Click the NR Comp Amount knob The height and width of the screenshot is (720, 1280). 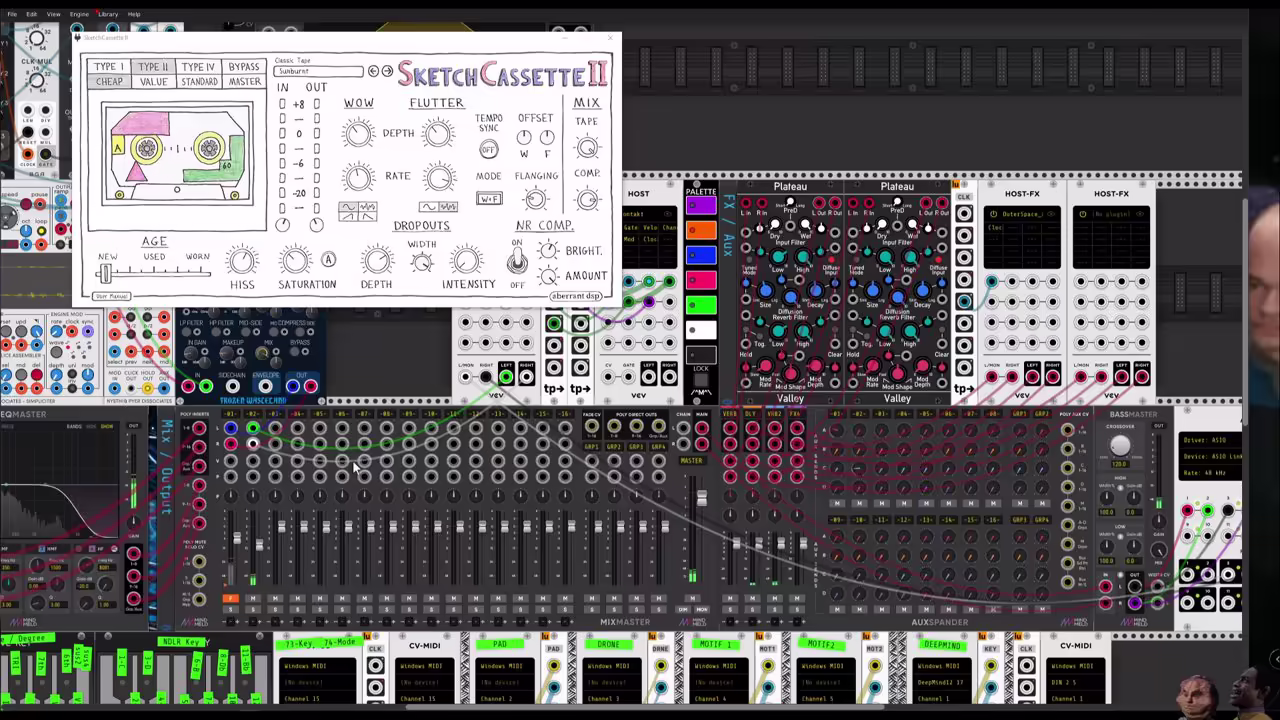coord(548,276)
